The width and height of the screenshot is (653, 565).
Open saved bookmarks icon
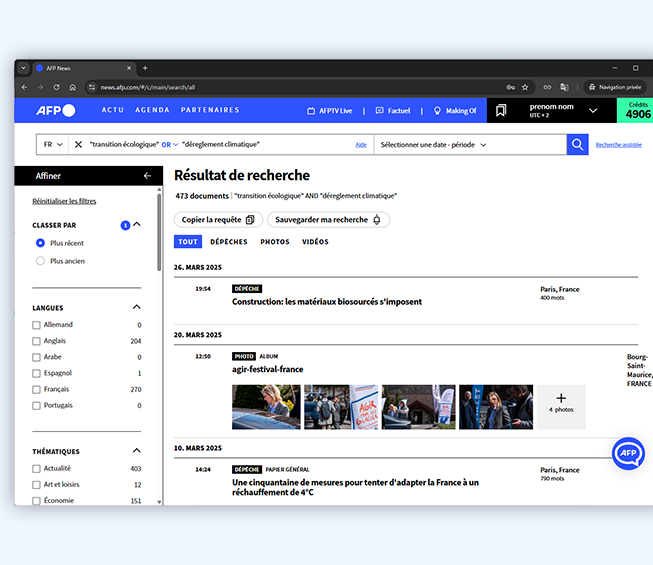click(x=501, y=110)
